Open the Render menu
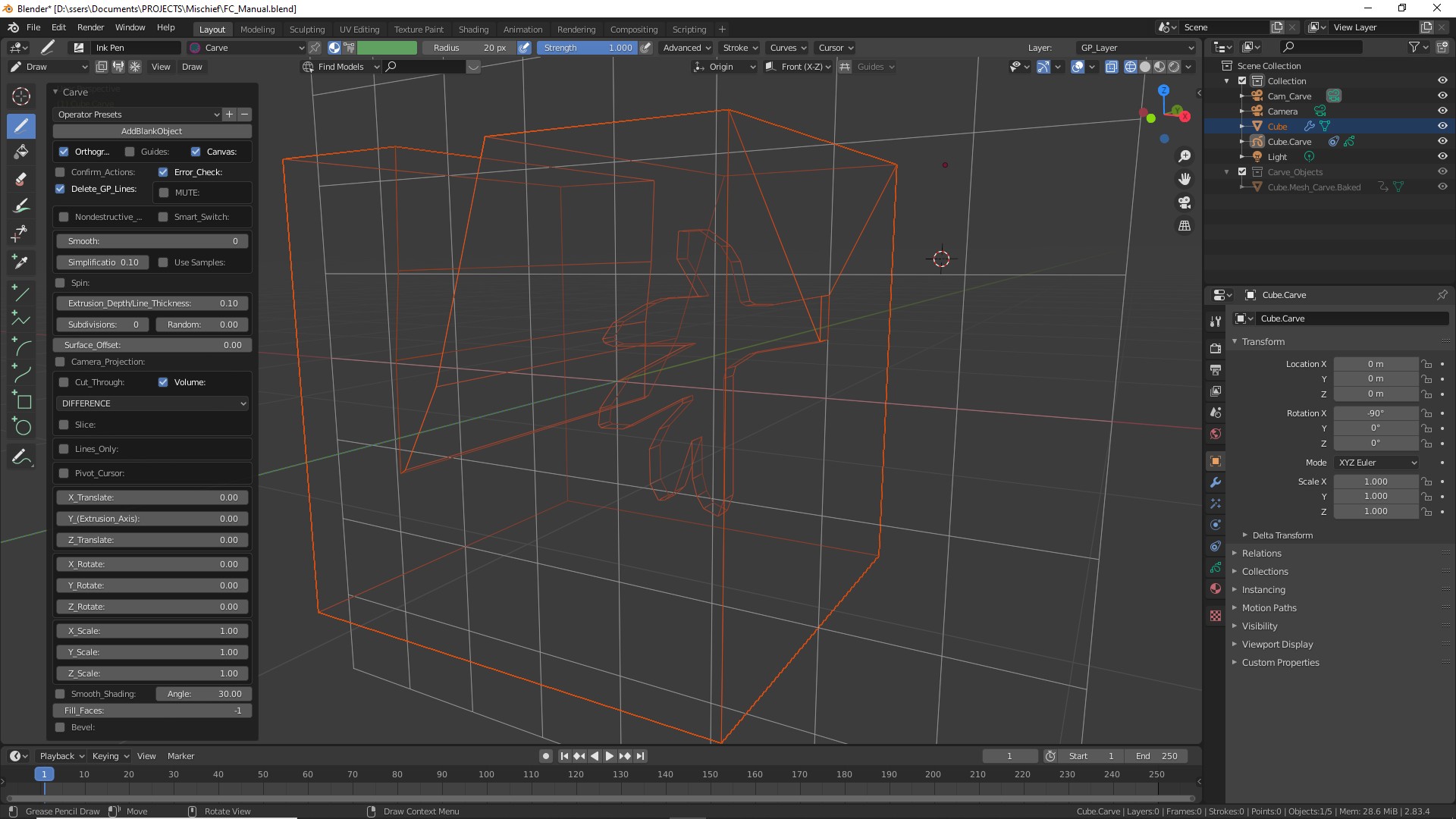1456x819 pixels. (x=90, y=27)
